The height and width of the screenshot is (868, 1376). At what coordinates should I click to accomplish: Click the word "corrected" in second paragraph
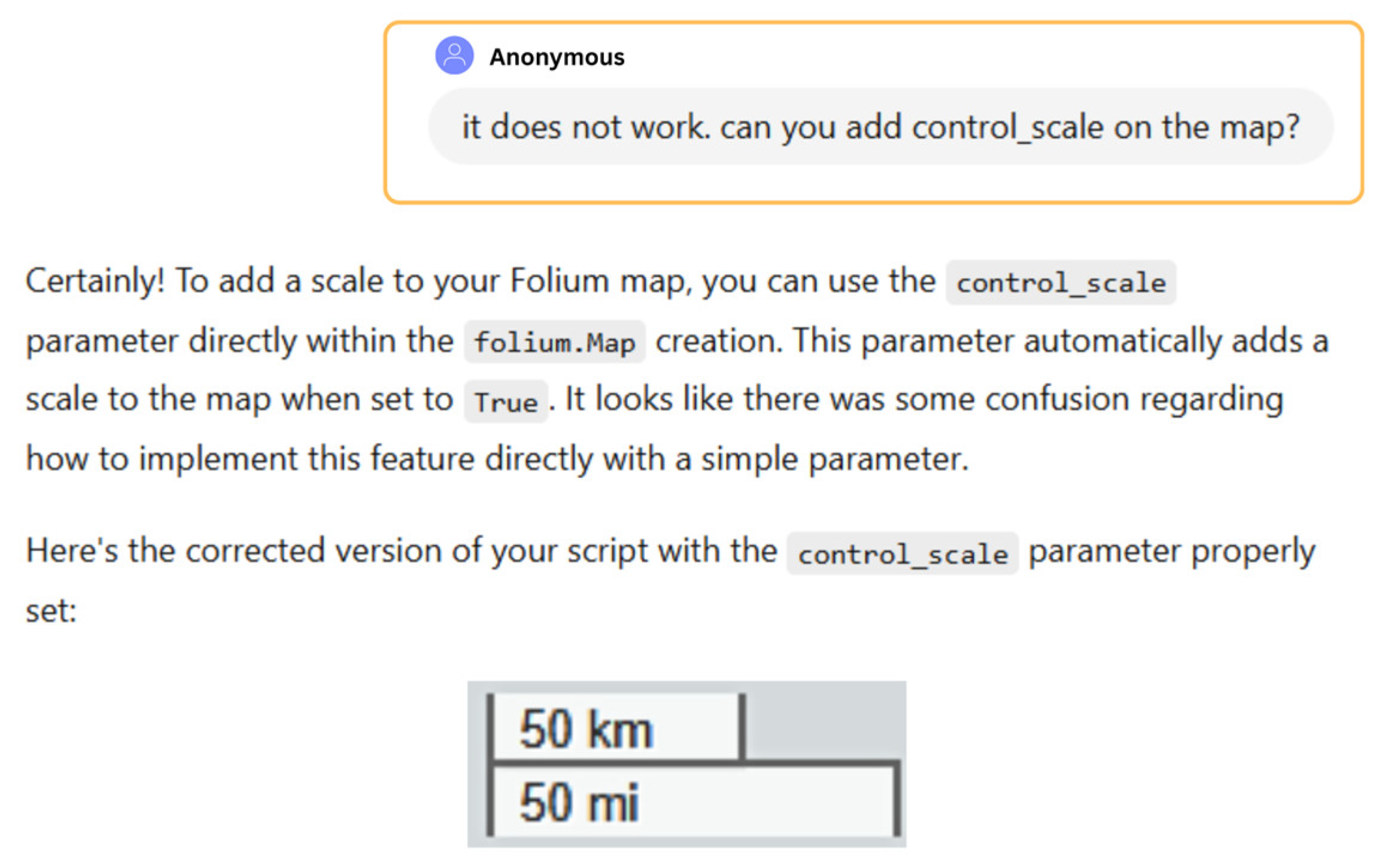coord(255,550)
